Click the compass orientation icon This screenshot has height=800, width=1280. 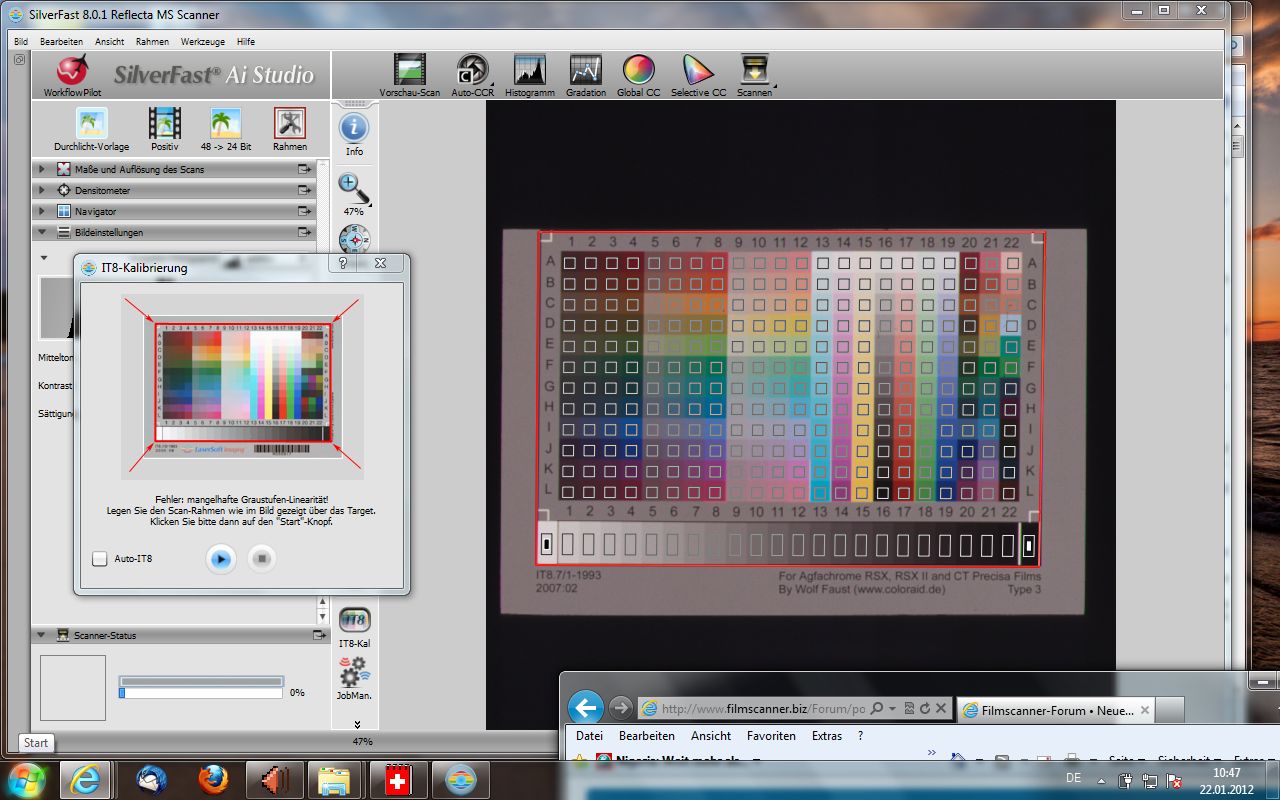354,238
